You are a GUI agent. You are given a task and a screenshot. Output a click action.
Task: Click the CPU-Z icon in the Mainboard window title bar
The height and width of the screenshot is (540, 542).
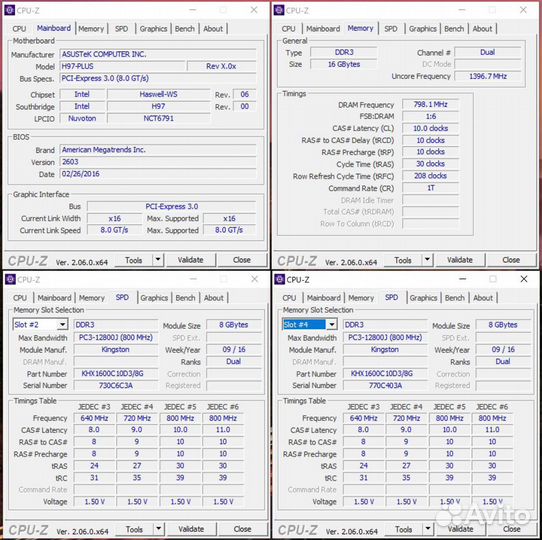click(10, 10)
